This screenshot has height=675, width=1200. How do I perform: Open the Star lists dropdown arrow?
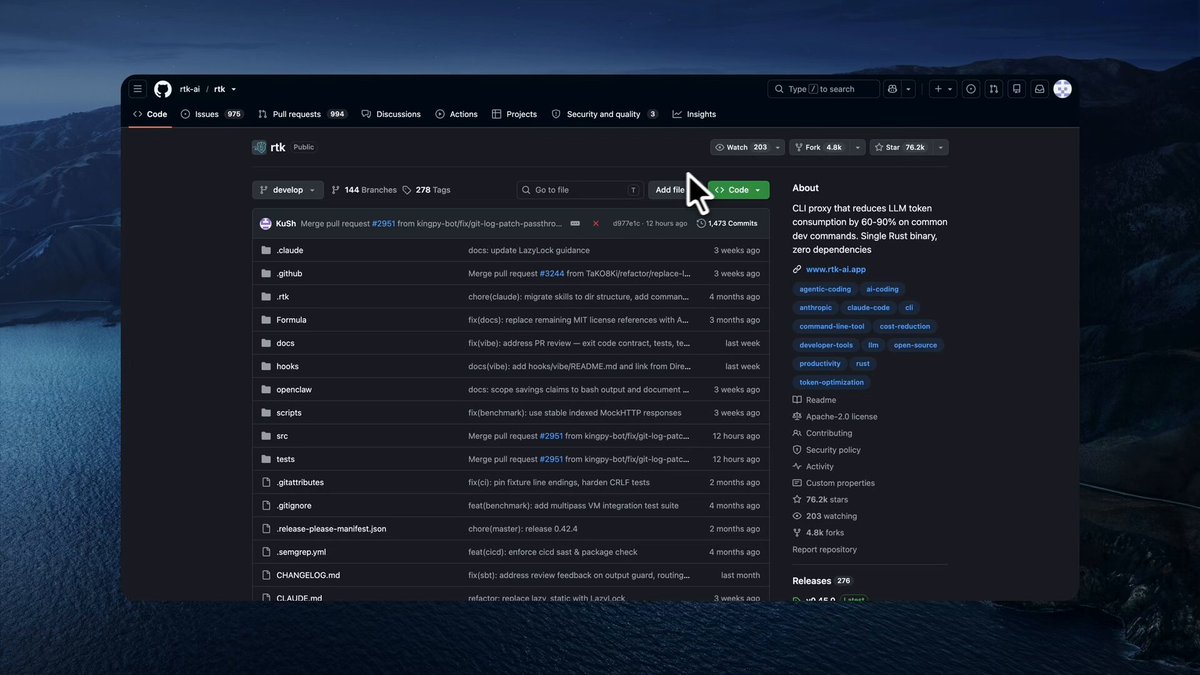tap(940, 147)
